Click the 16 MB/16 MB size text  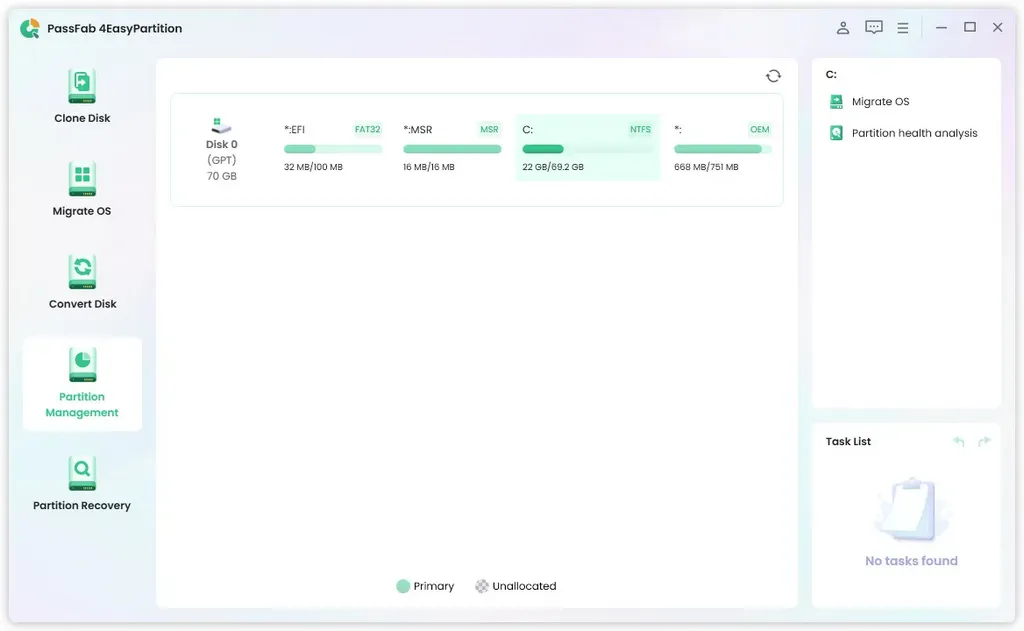pos(428,167)
